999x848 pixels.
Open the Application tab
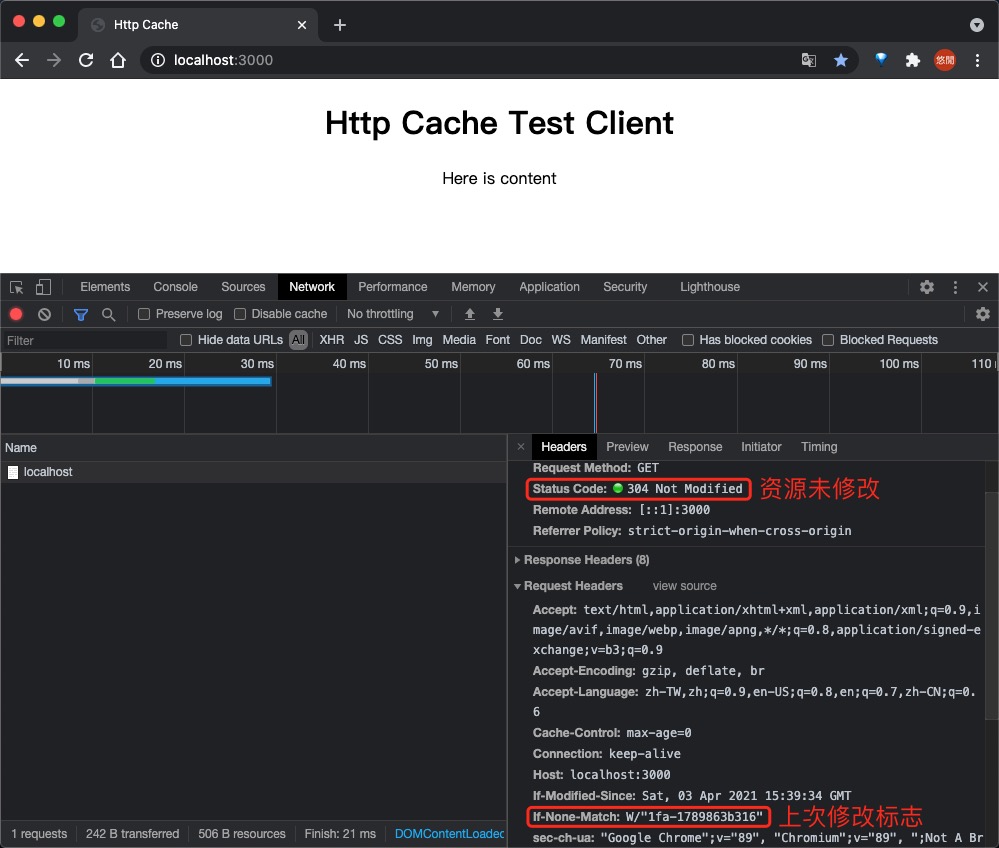coord(549,287)
